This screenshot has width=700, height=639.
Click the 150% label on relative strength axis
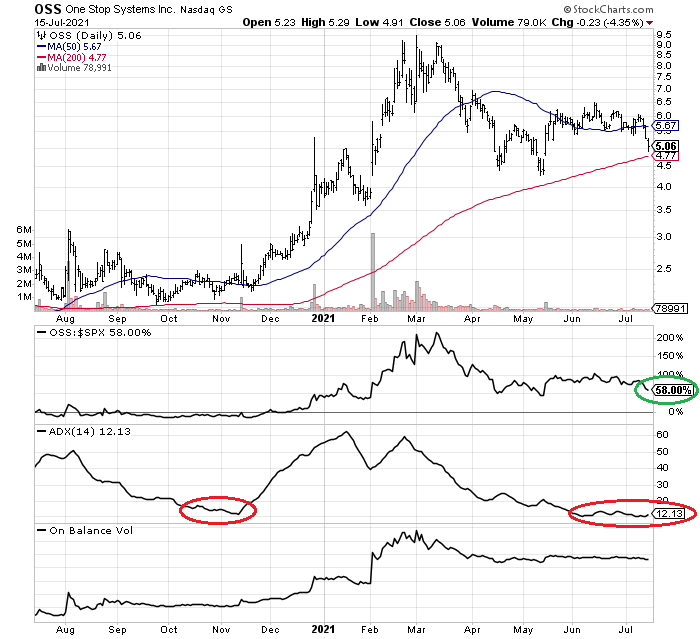[x=670, y=356]
